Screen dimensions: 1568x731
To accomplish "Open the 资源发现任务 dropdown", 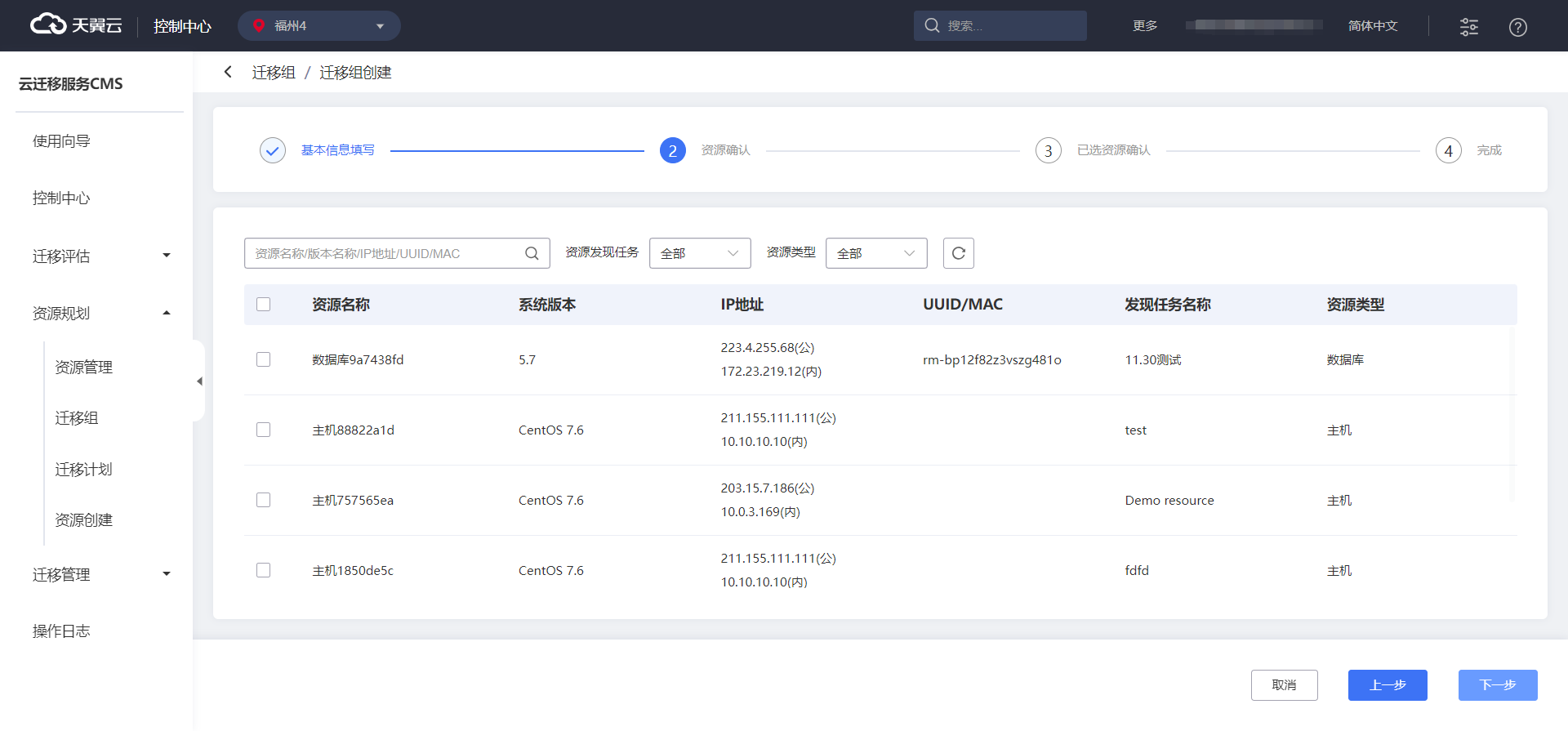I will tap(700, 253).
